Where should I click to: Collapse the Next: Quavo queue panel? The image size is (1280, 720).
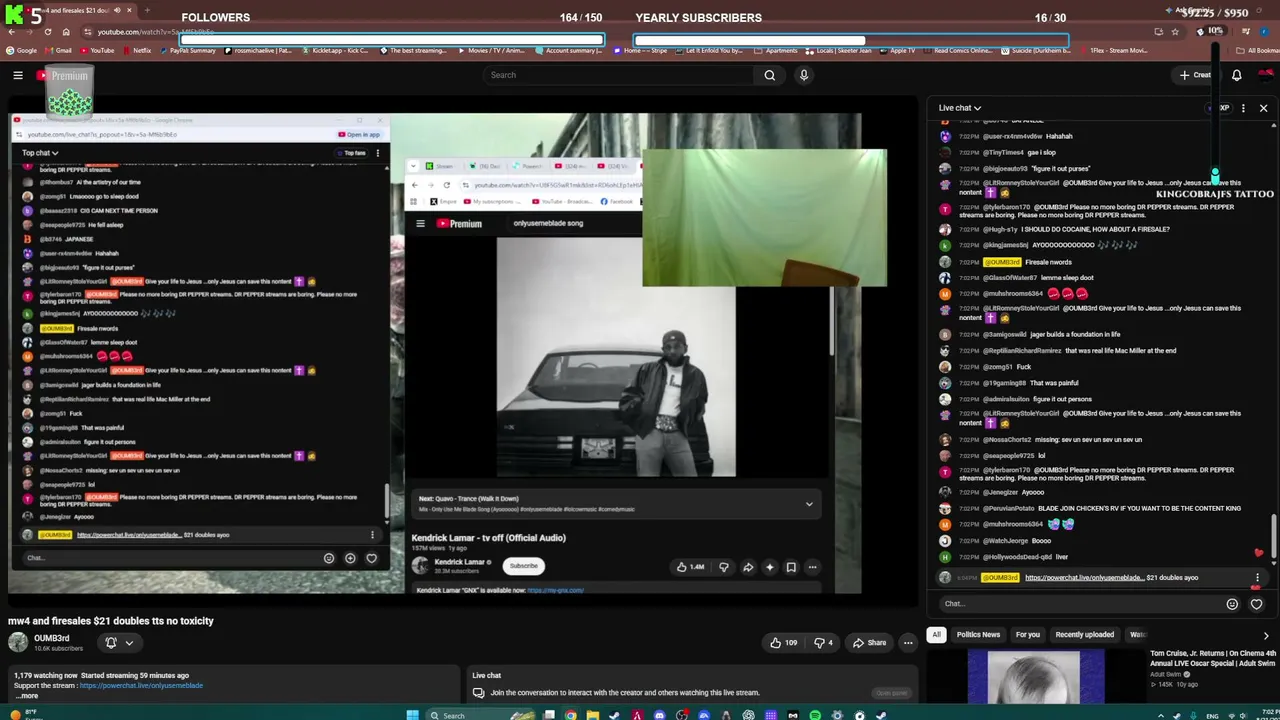coord(809,504)
